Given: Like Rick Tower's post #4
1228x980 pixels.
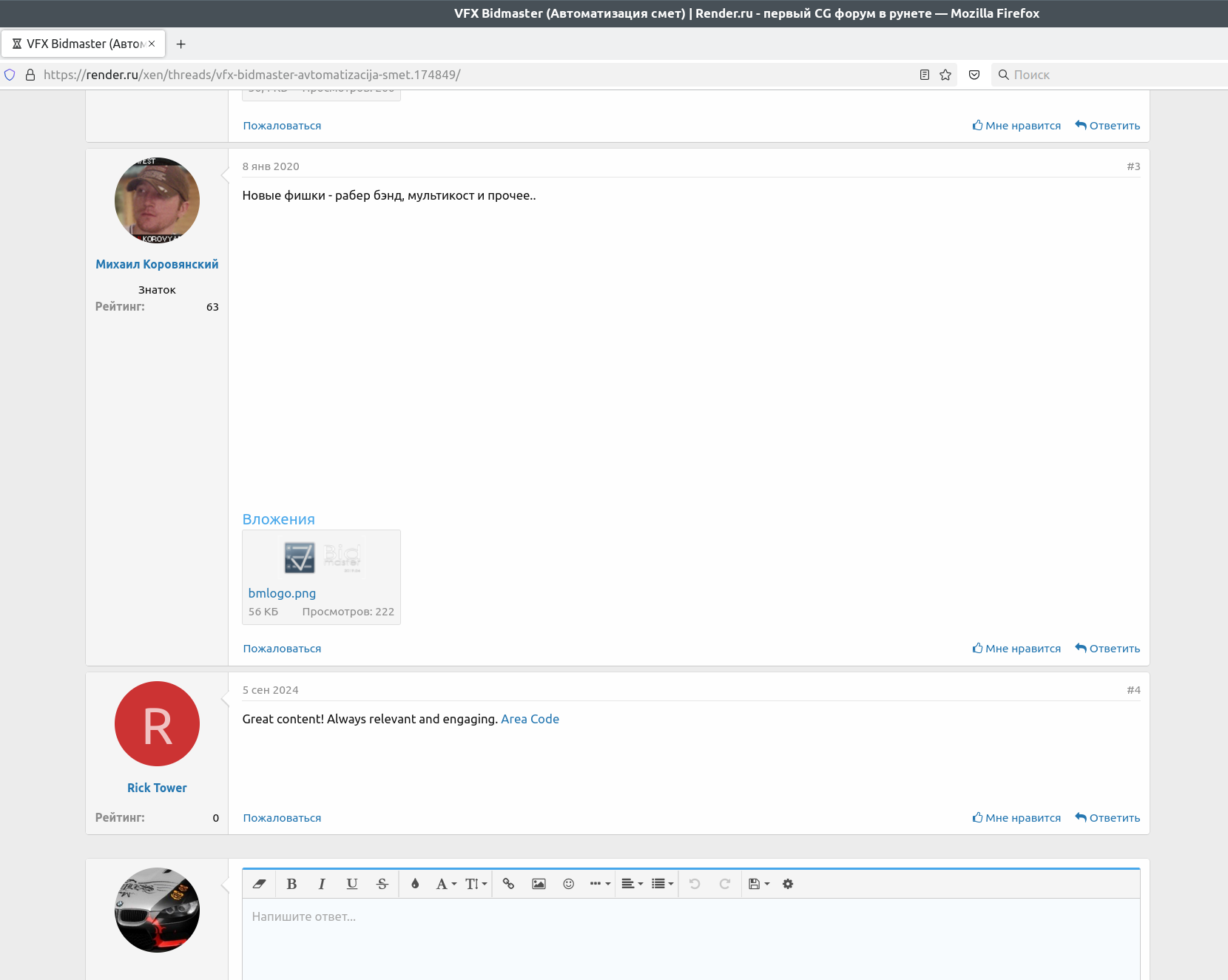Looking at the screenshot, I should (x=1016, y=818).
